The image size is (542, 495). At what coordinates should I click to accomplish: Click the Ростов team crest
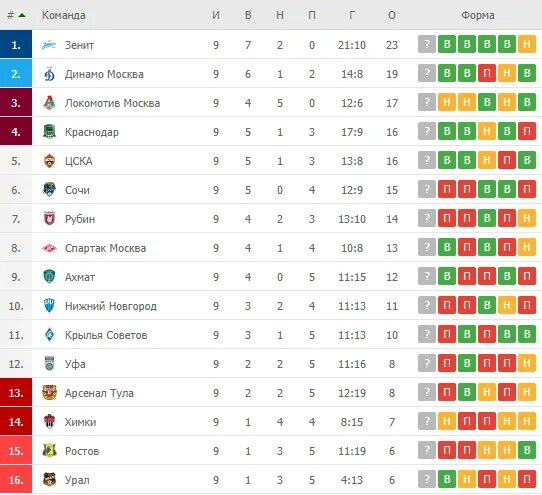point(49,451)
